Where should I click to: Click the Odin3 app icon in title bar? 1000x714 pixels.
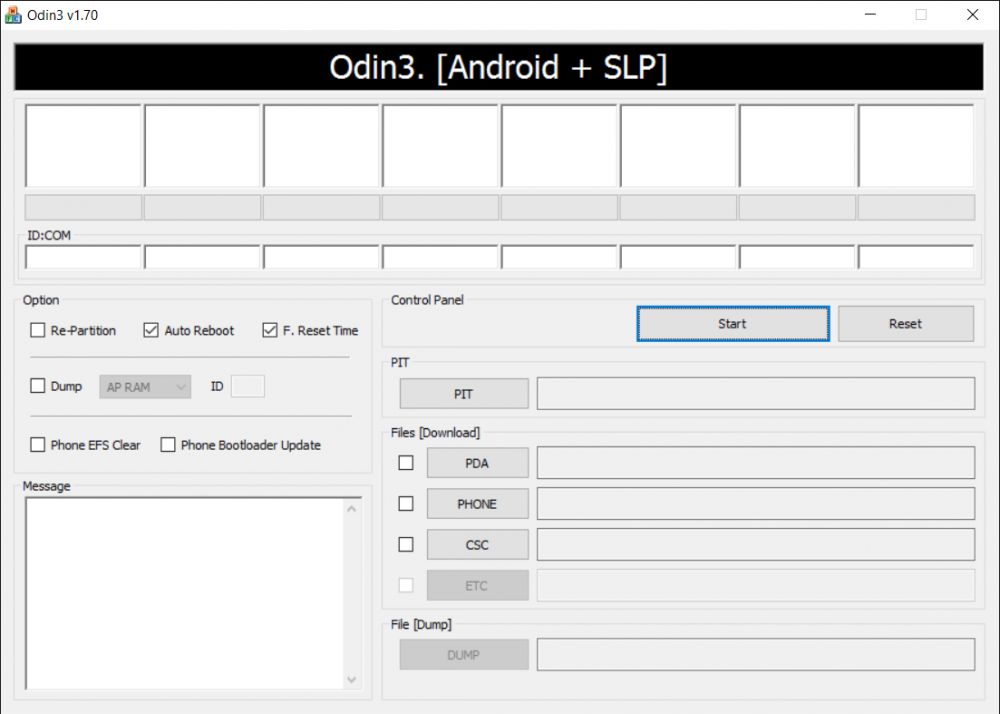pyautogui.click(x=14, y=15)
